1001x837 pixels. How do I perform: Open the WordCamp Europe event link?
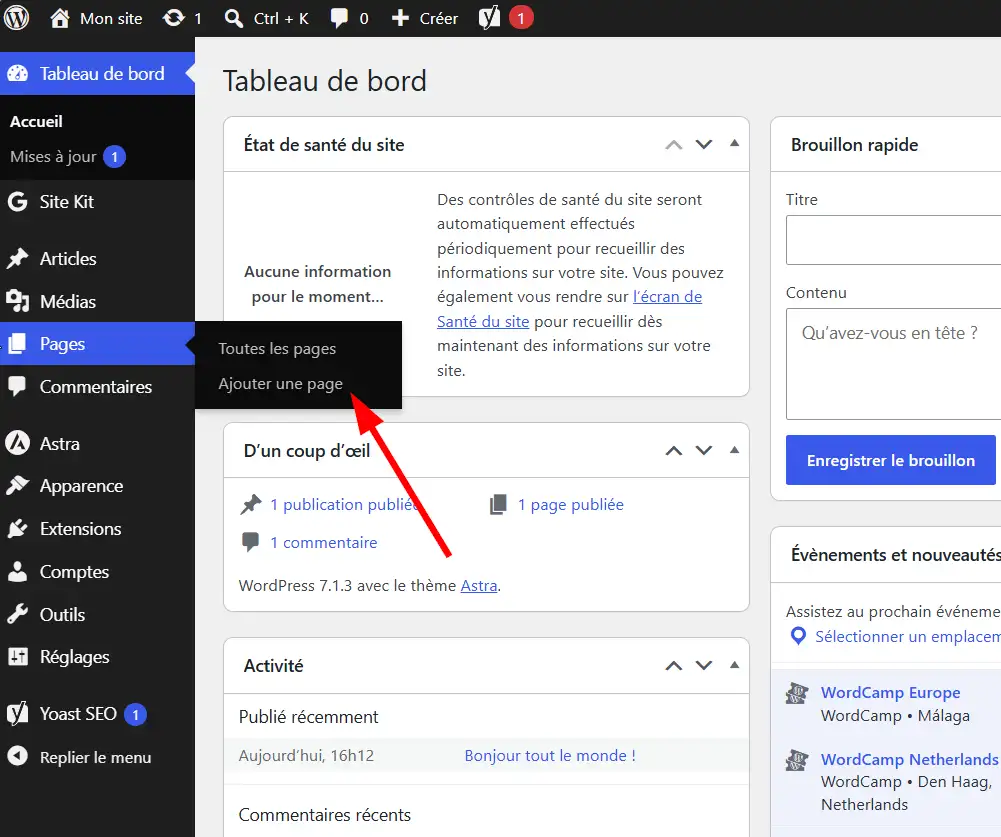coord(891,693)
